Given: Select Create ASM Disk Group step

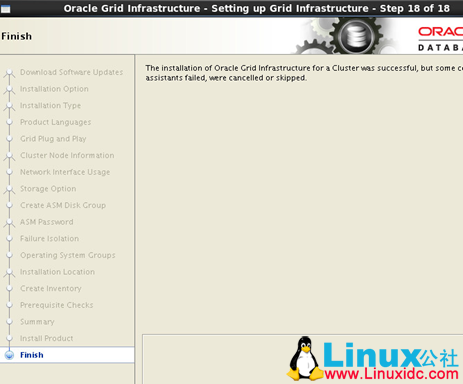Looking at the screenshot, I should (x=63, y=205).
